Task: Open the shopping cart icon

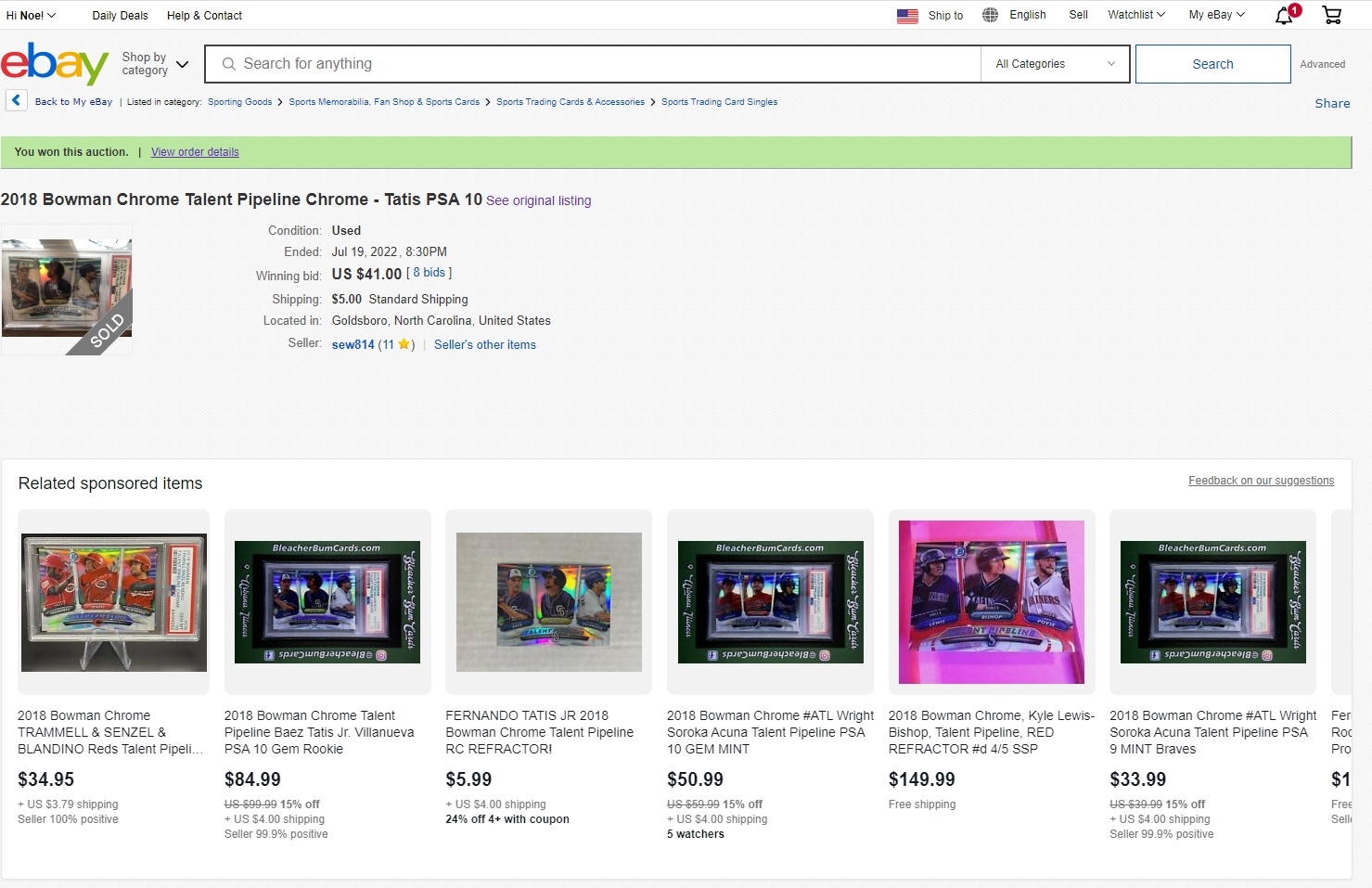Action: (x=1332, y=15)
